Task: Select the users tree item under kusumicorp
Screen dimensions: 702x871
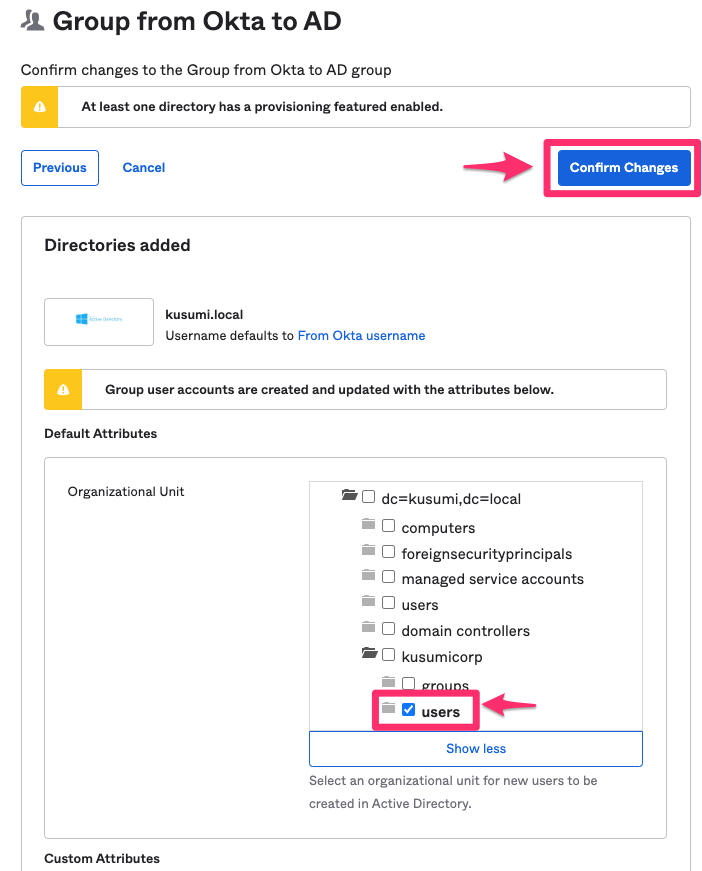Action: (441, 710)
